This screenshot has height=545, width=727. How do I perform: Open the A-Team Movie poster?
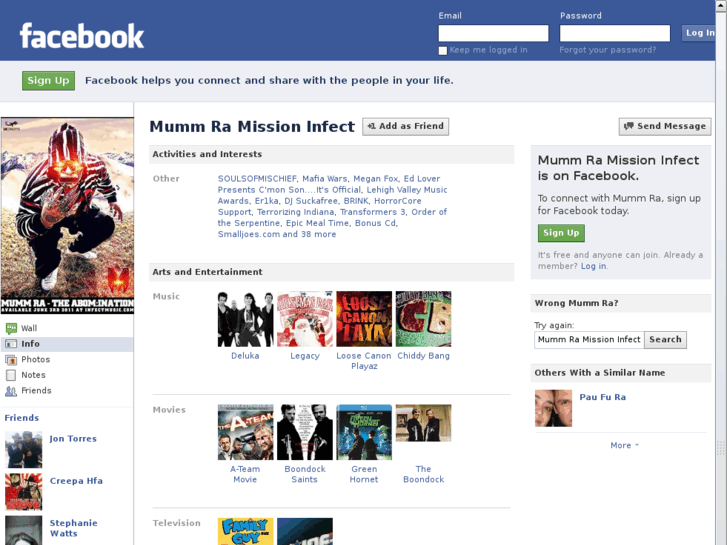point(245,432)
